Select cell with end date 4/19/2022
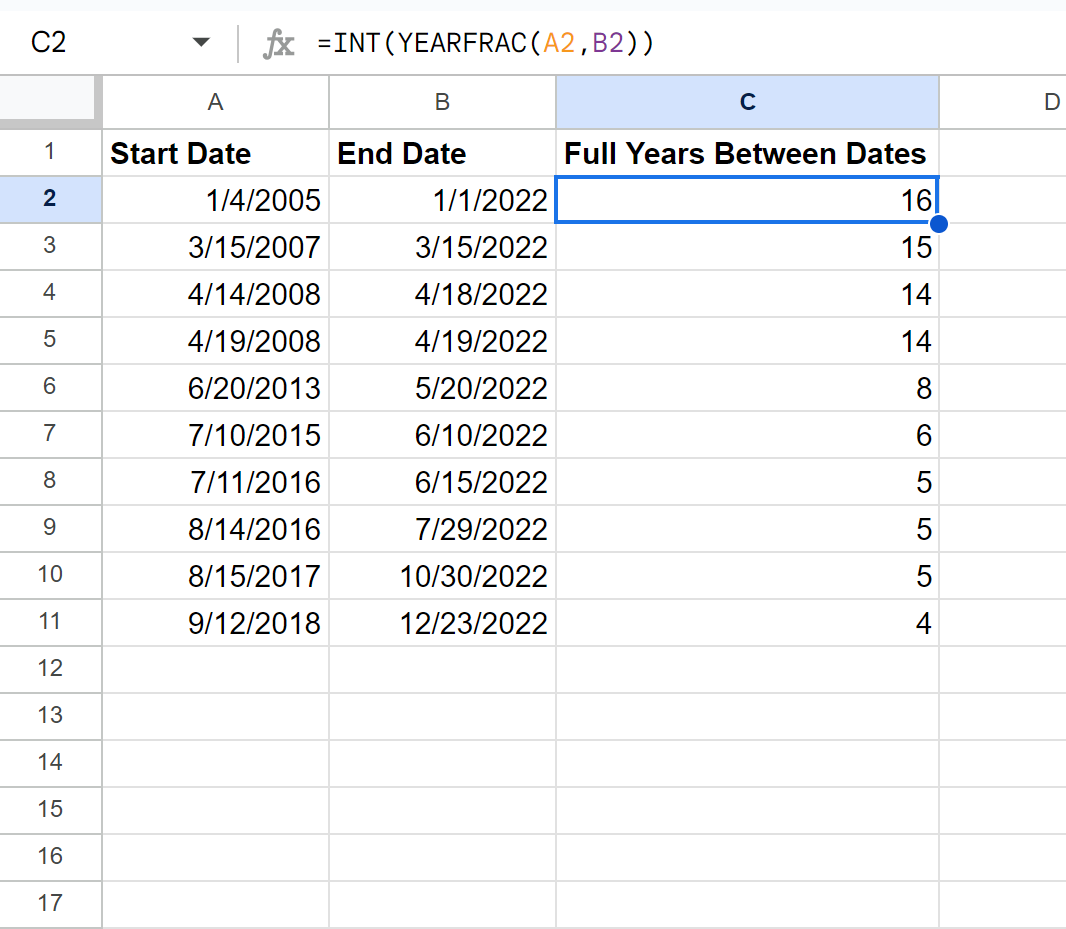The image size is (1066, 929). point(443,341)
